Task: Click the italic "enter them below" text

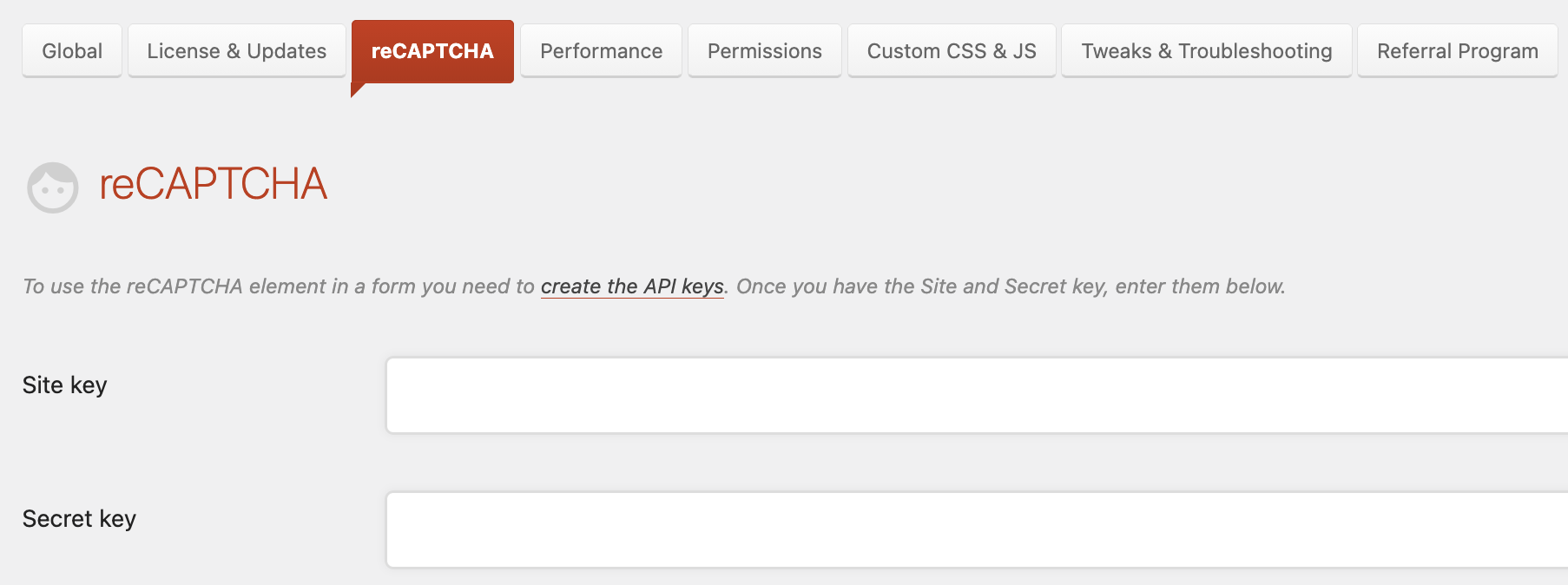Action: click(x=1199, y=286)
